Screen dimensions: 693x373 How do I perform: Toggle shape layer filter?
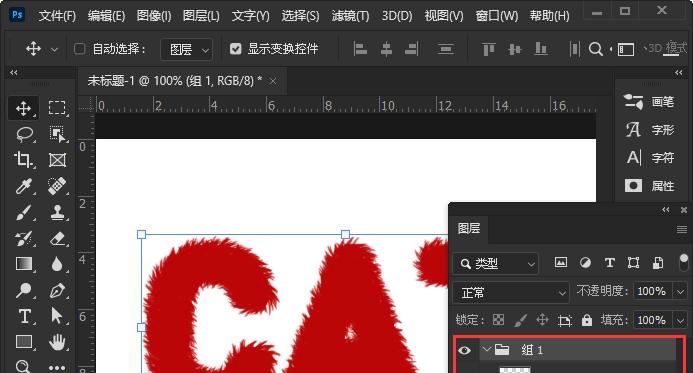(x=633, y=263)
